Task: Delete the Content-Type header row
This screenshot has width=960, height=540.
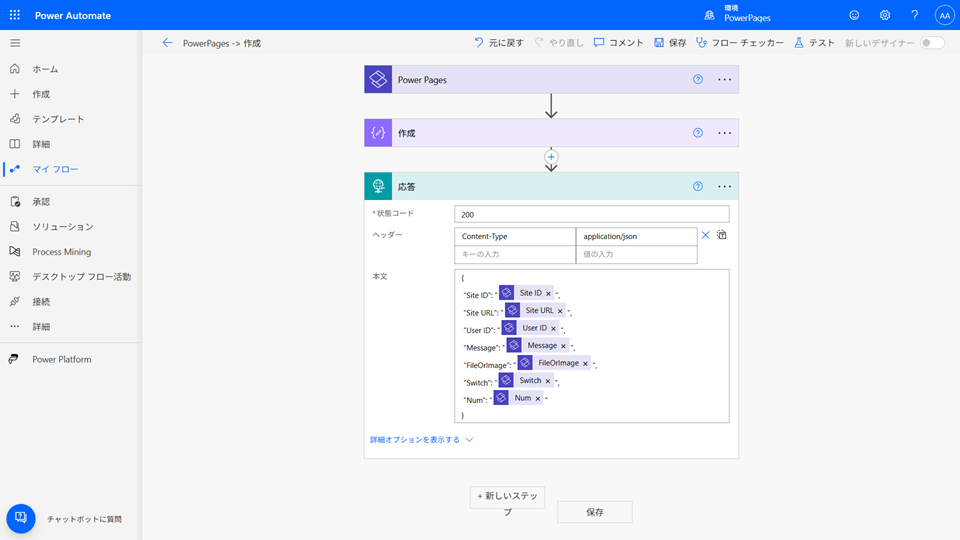Action: [x=705, y=236]
